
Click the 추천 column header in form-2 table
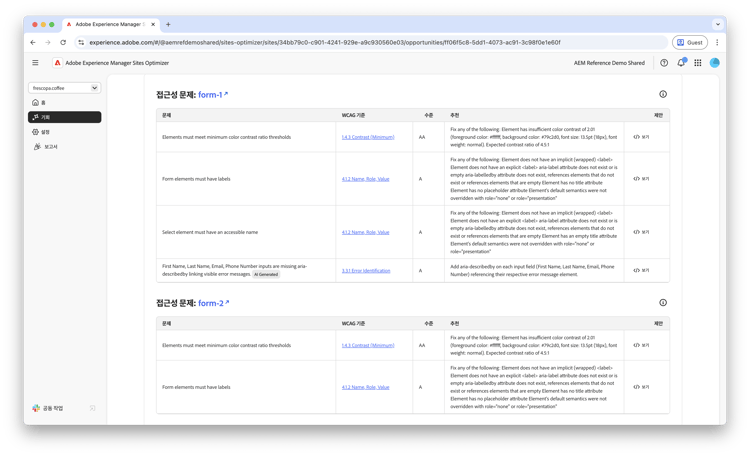pyautogui.click(x=454, y=324)
